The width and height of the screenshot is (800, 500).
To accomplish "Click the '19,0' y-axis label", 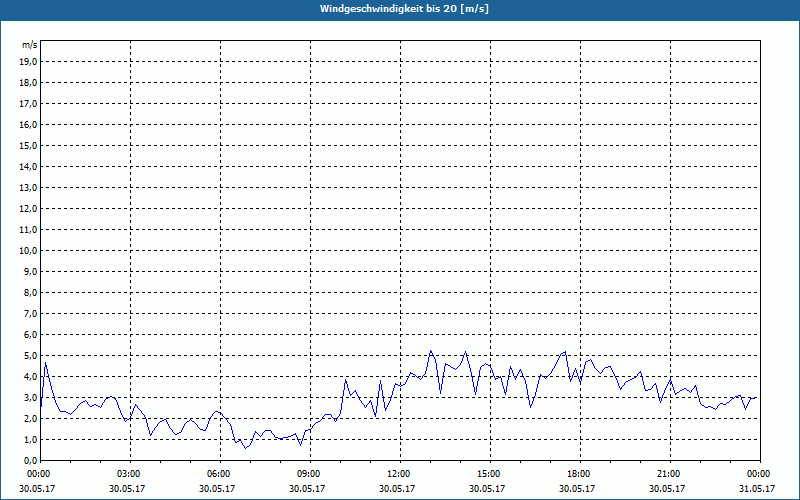I will point(29,62).
